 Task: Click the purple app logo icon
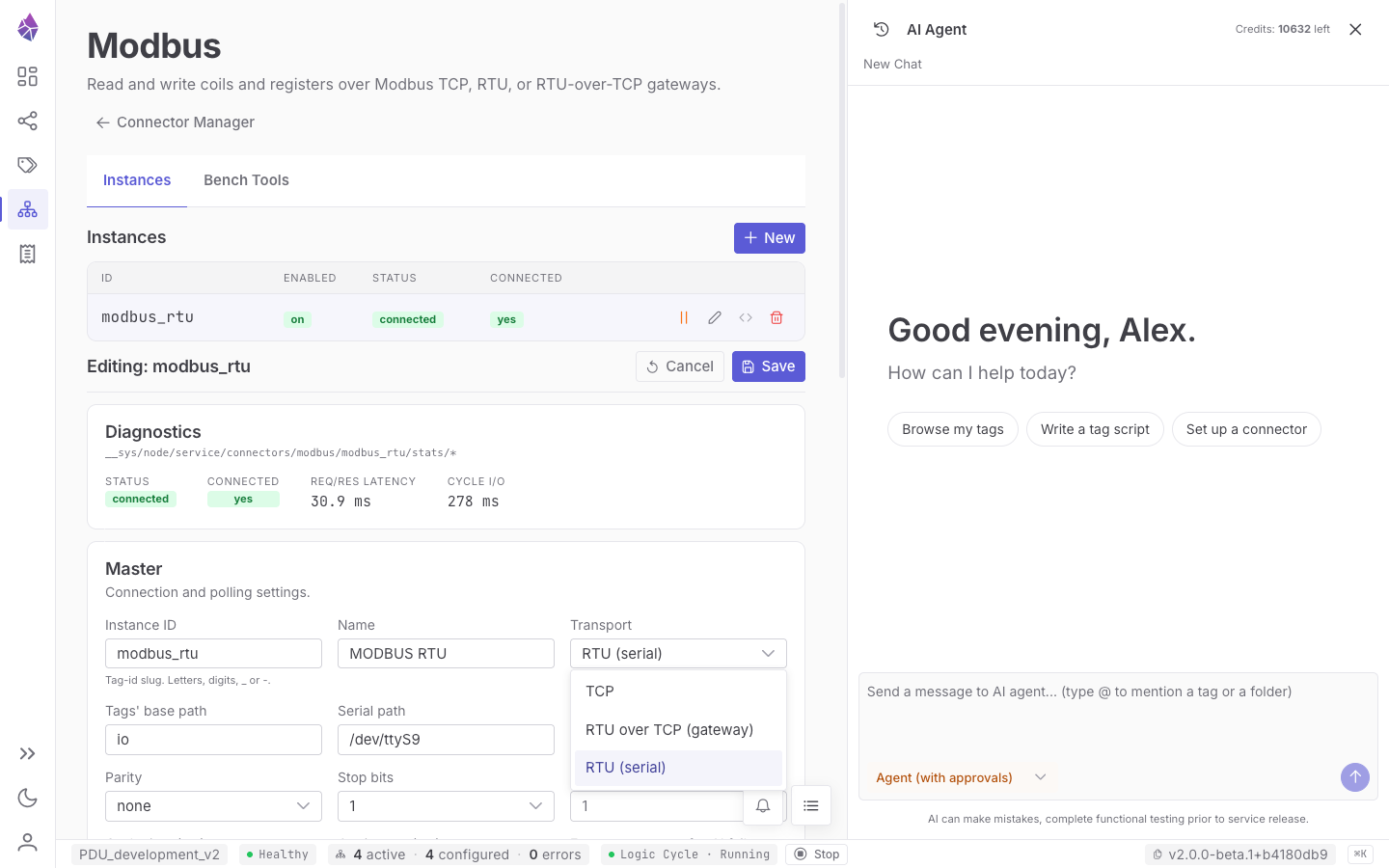click(x=28, y=27)
